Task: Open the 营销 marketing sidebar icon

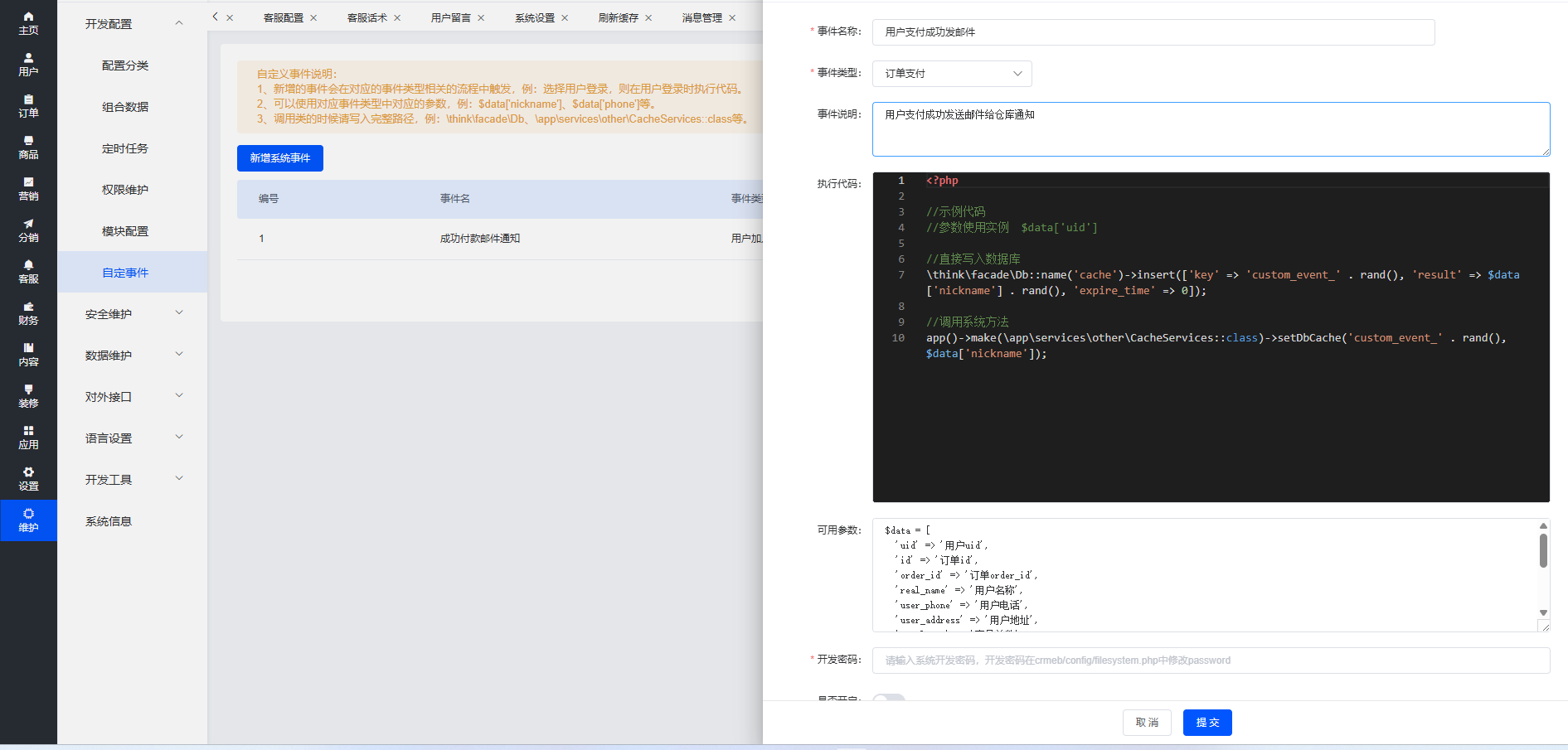Action: (x=28, y=188)
